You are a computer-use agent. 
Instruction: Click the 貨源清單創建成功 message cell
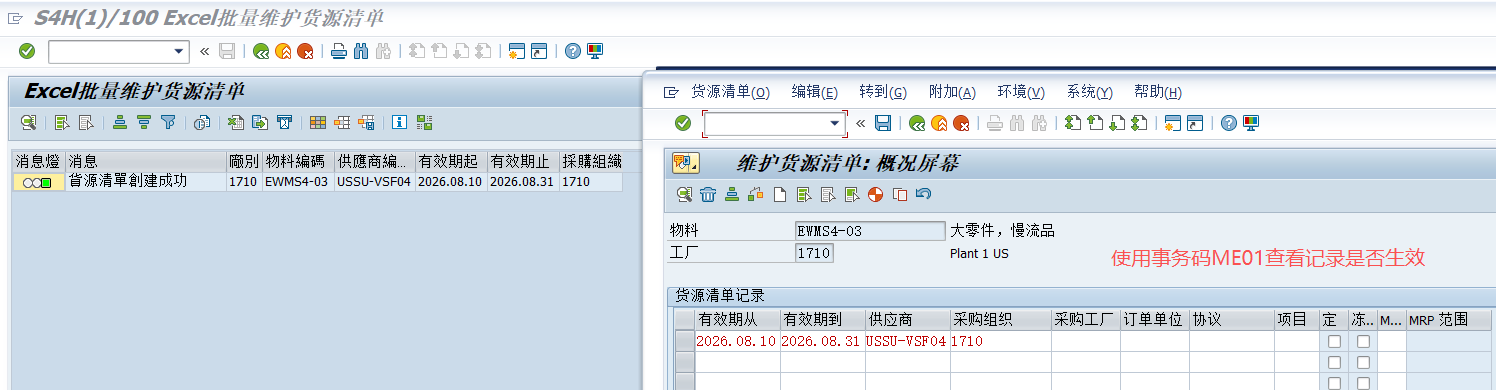[x=145, y=182]
